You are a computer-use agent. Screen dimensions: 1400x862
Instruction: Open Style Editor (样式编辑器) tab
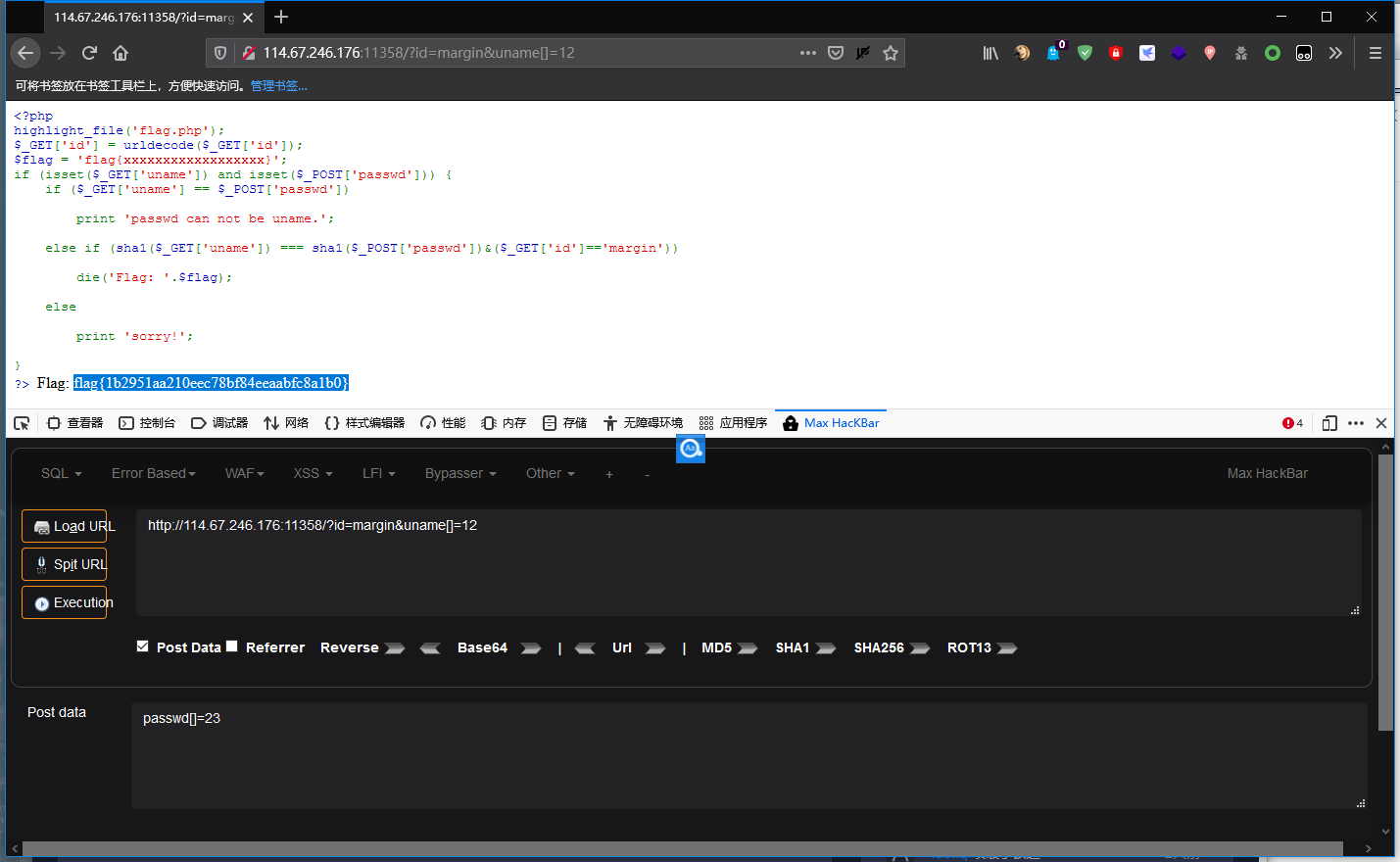pos(364,423)
